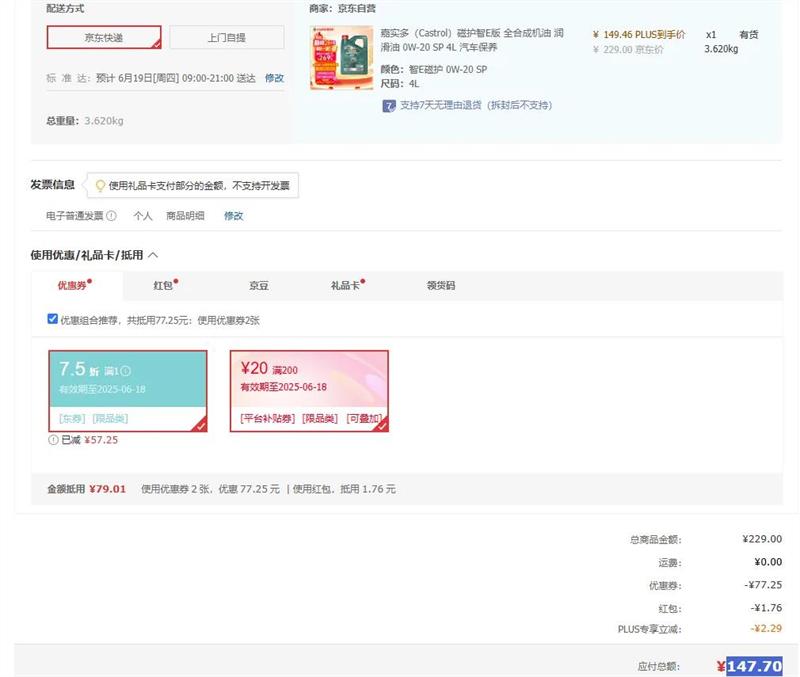800x677 pixels.
Task: Switch to the 红包 tab
Action: click(163, 285)
